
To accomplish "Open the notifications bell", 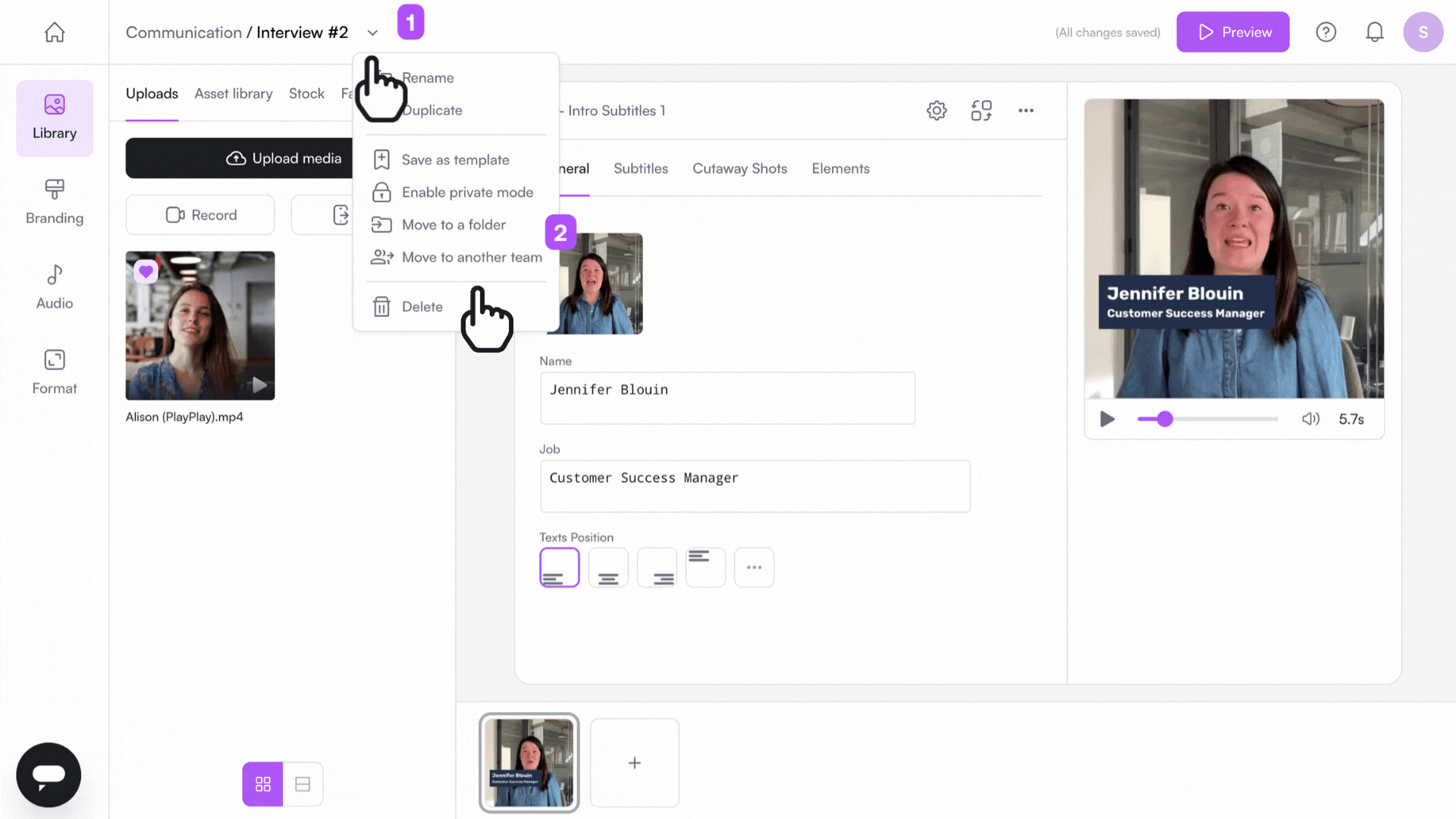I will click(1374, 32).
